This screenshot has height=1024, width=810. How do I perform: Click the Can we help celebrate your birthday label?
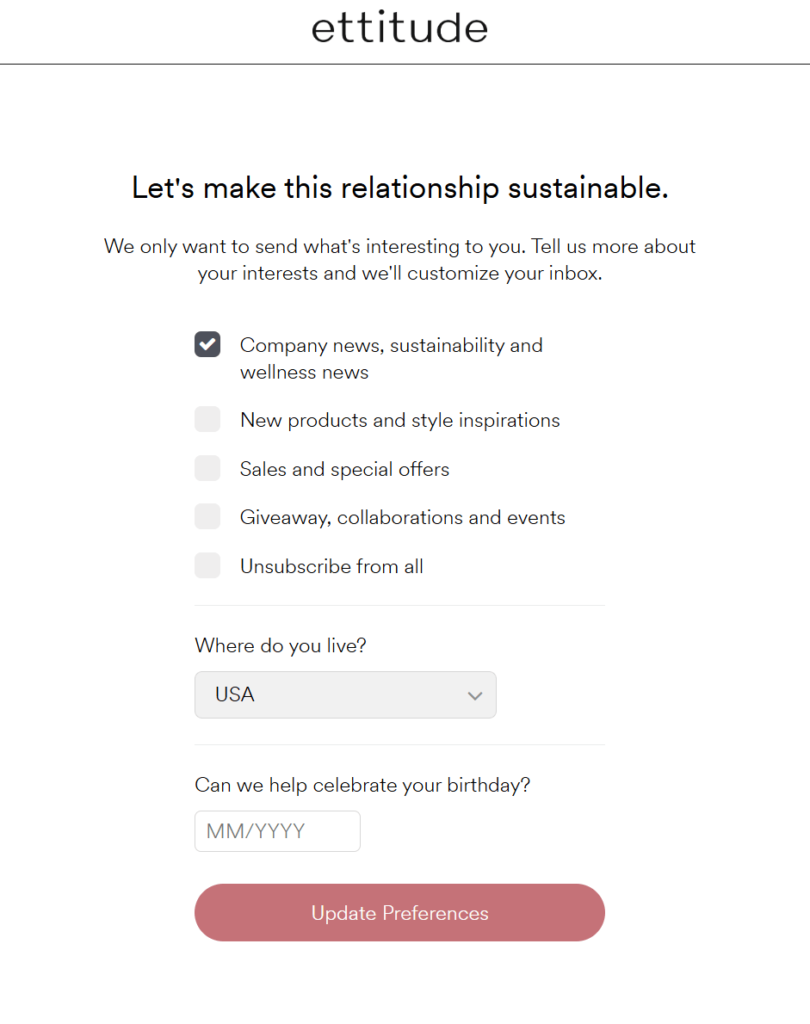pos(362,785)
